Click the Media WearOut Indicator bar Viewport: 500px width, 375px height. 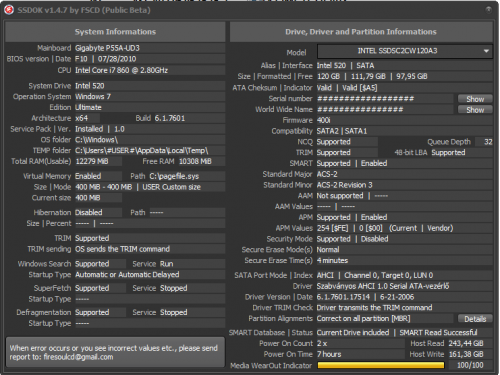point(381,365)
